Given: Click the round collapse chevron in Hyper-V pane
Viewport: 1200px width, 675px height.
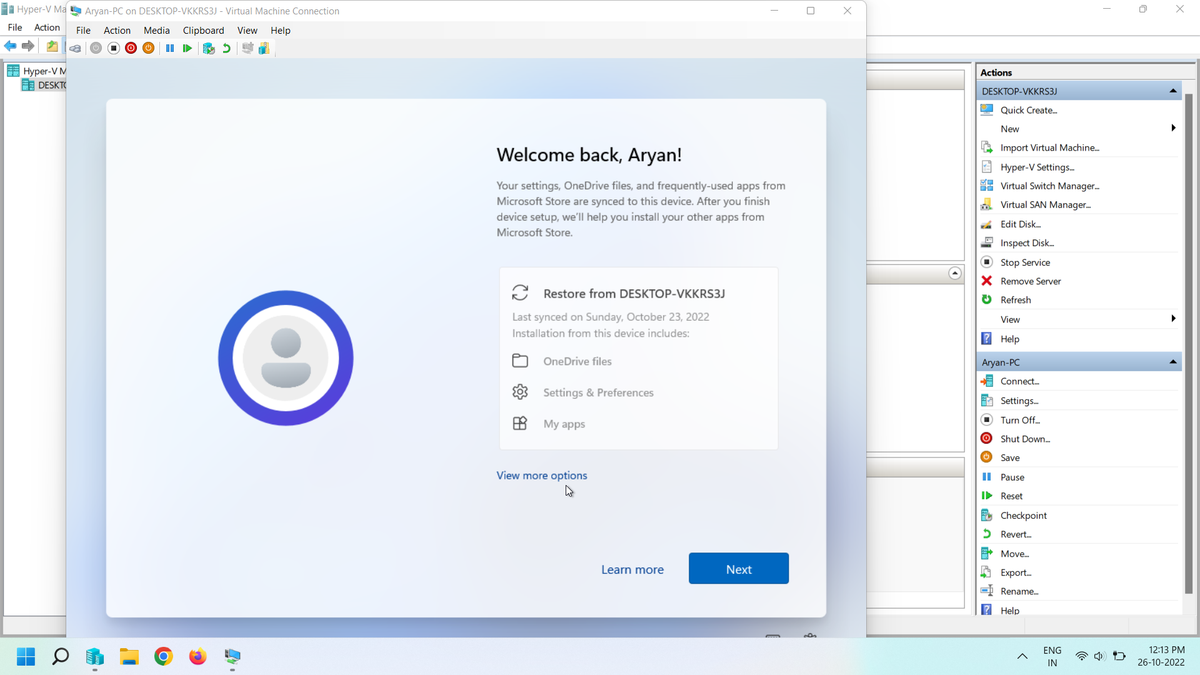Looking at the screenshot, I should pos(955,273).
